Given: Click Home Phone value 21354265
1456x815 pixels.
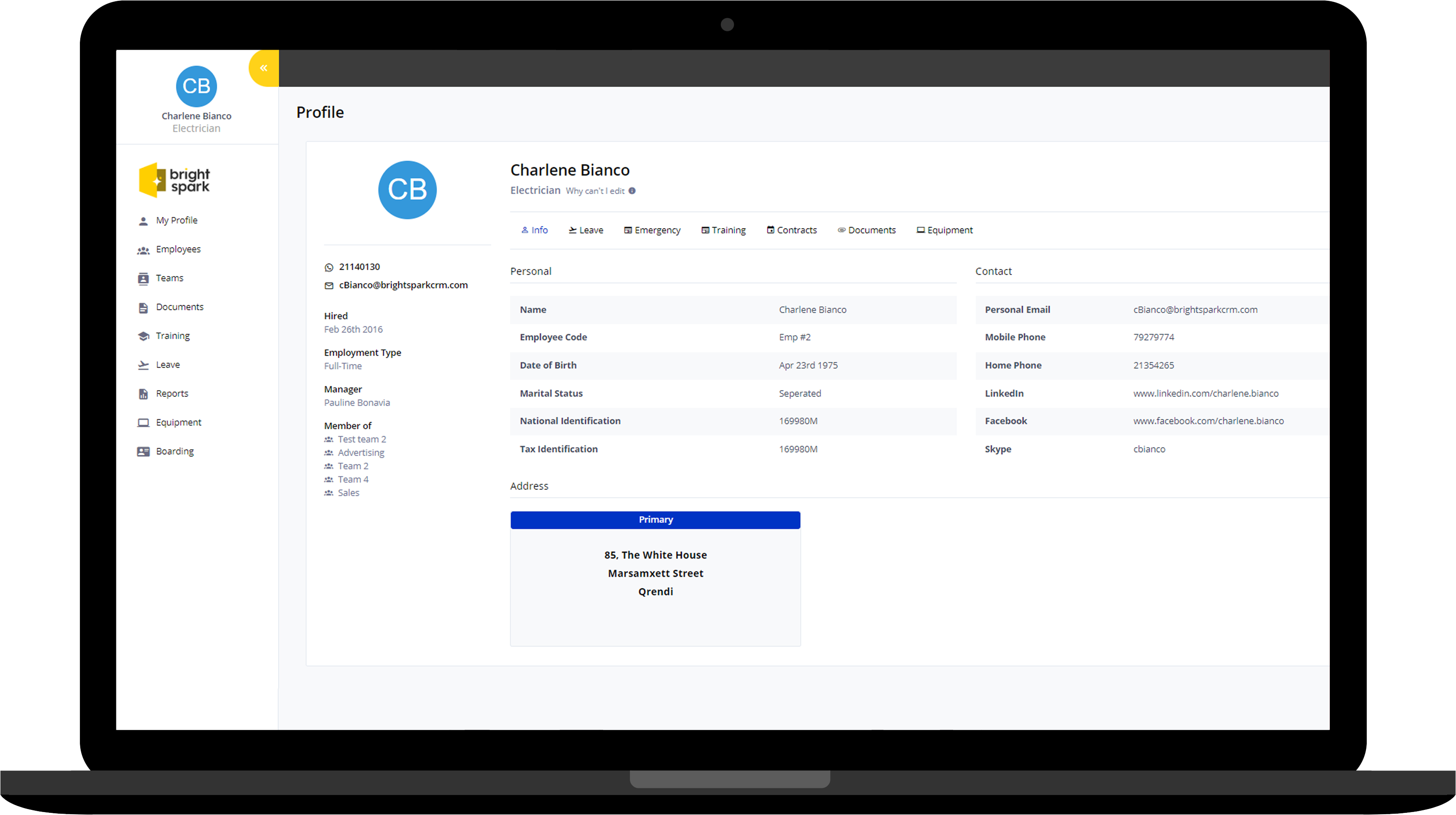Looking at the screenshot, I should point(1153,365).
